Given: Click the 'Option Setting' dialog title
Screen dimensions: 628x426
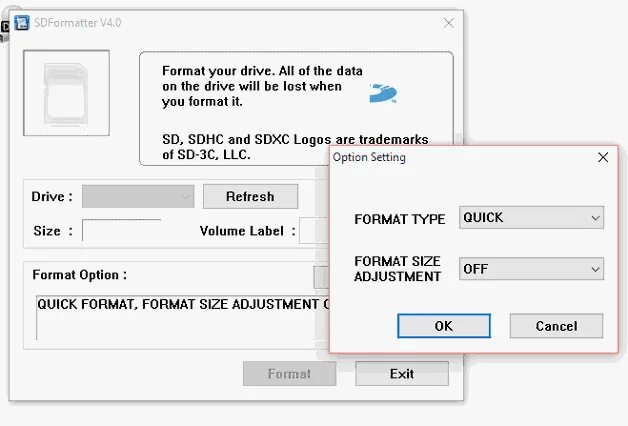Looking at the screenshot, I should tap(369, 157).
